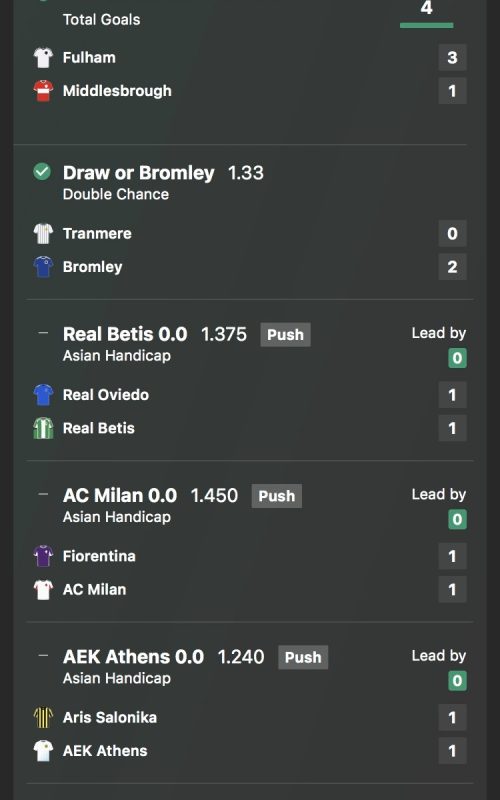This screenshot has width=500, height=800.
Task: Click the dash indicator next to AC Milan 0.0
Action: tap(43, 494)
